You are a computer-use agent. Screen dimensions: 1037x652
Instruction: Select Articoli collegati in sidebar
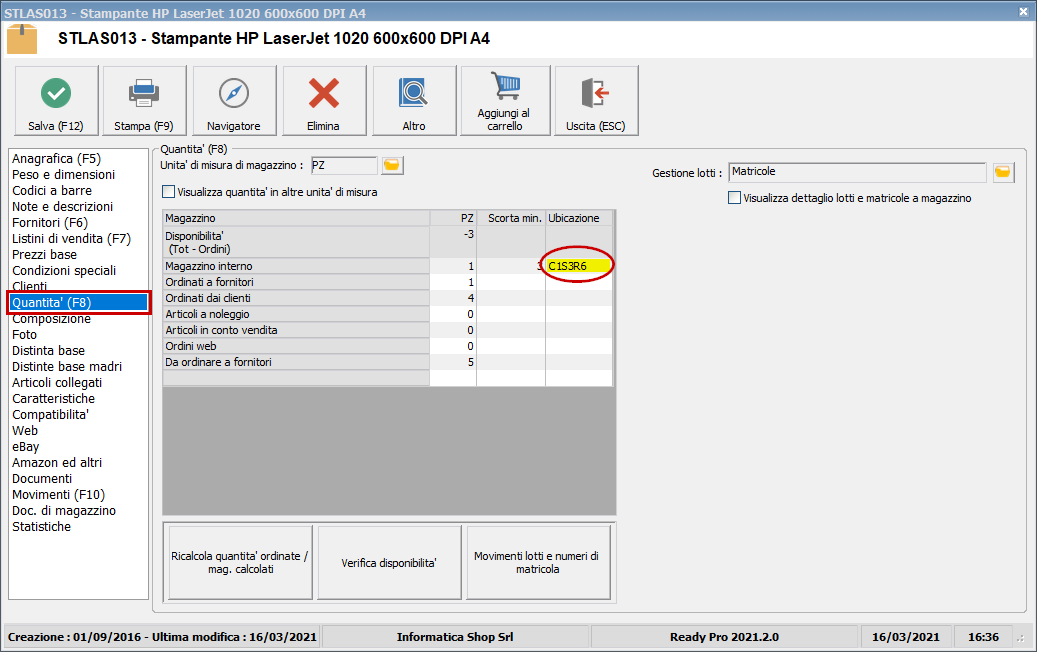57,383
